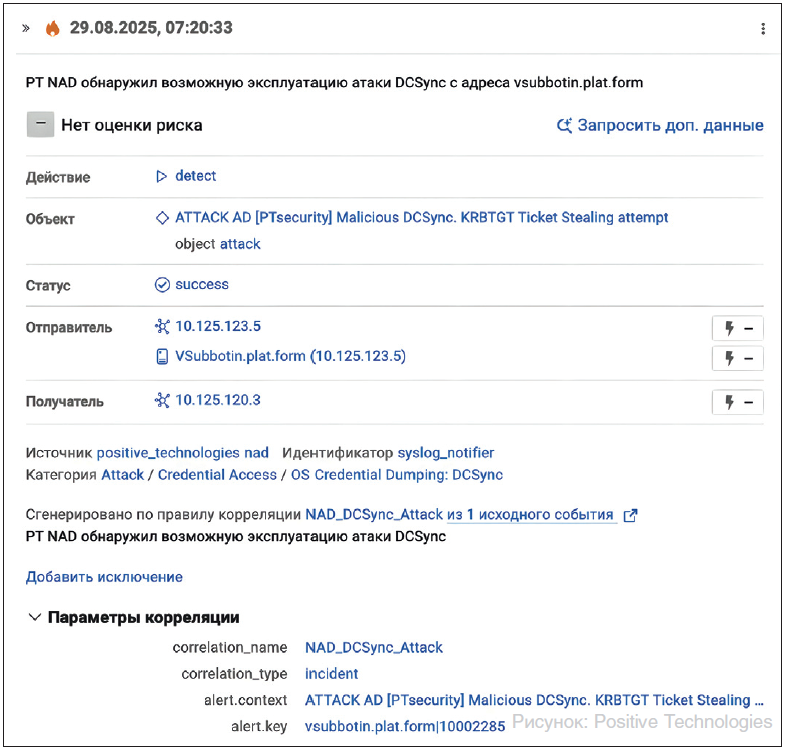Image resolution: width=787 pixels, height=751 pixels.
Task: Open the Credential Access category link
Action: (x=217, y=475)
